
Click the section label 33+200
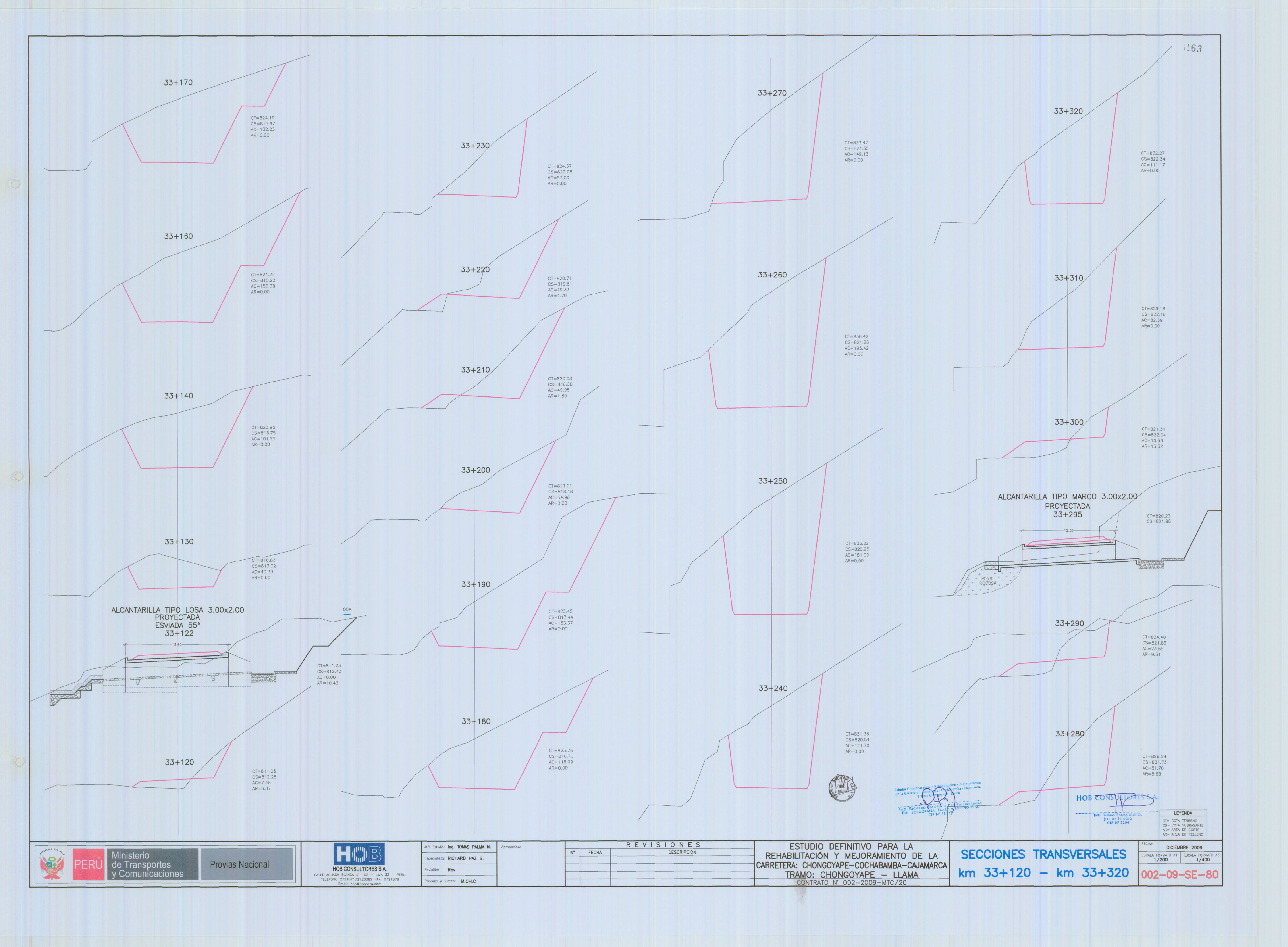pos(476,470)
